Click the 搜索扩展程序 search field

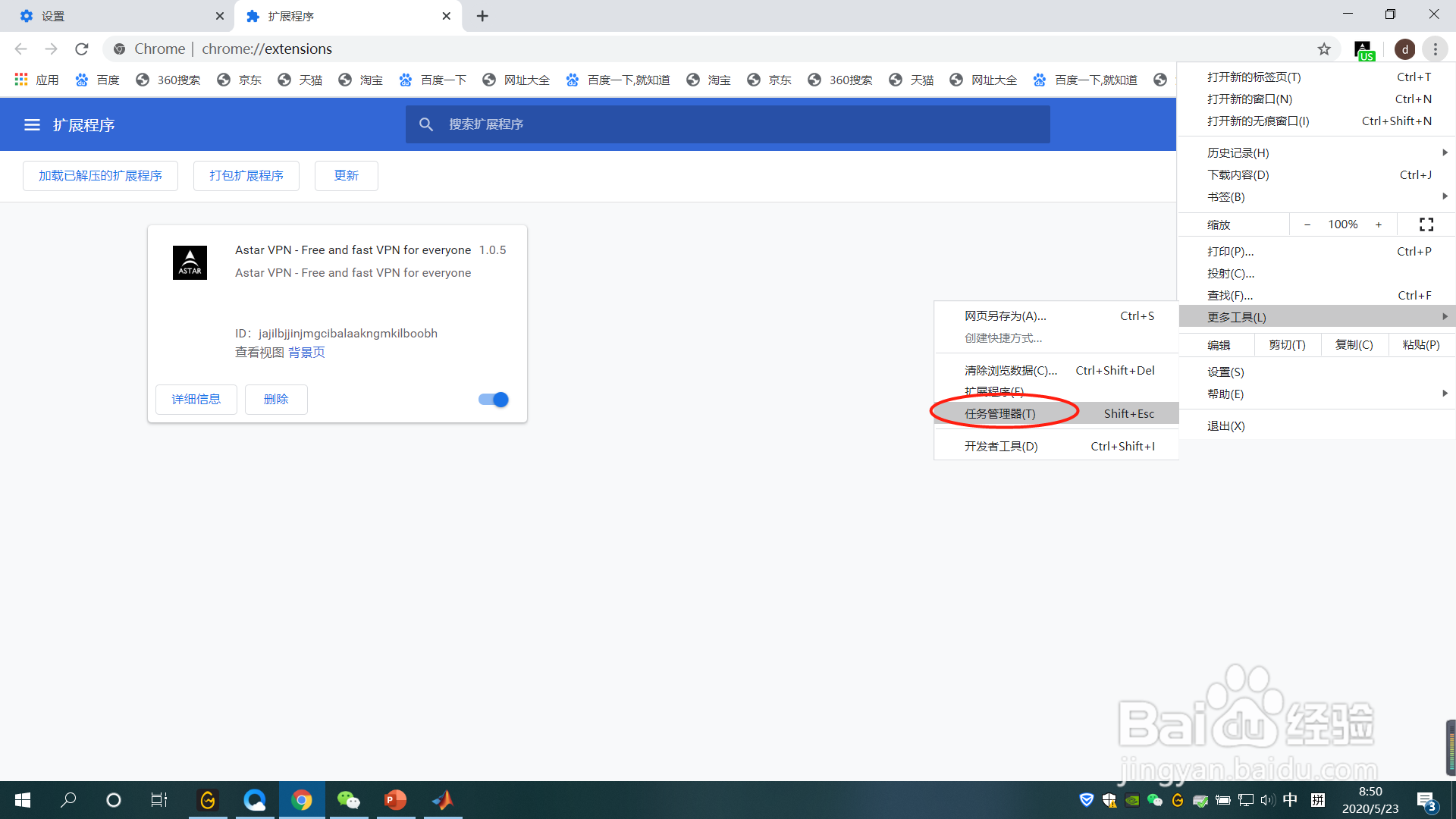pos(728,124)
